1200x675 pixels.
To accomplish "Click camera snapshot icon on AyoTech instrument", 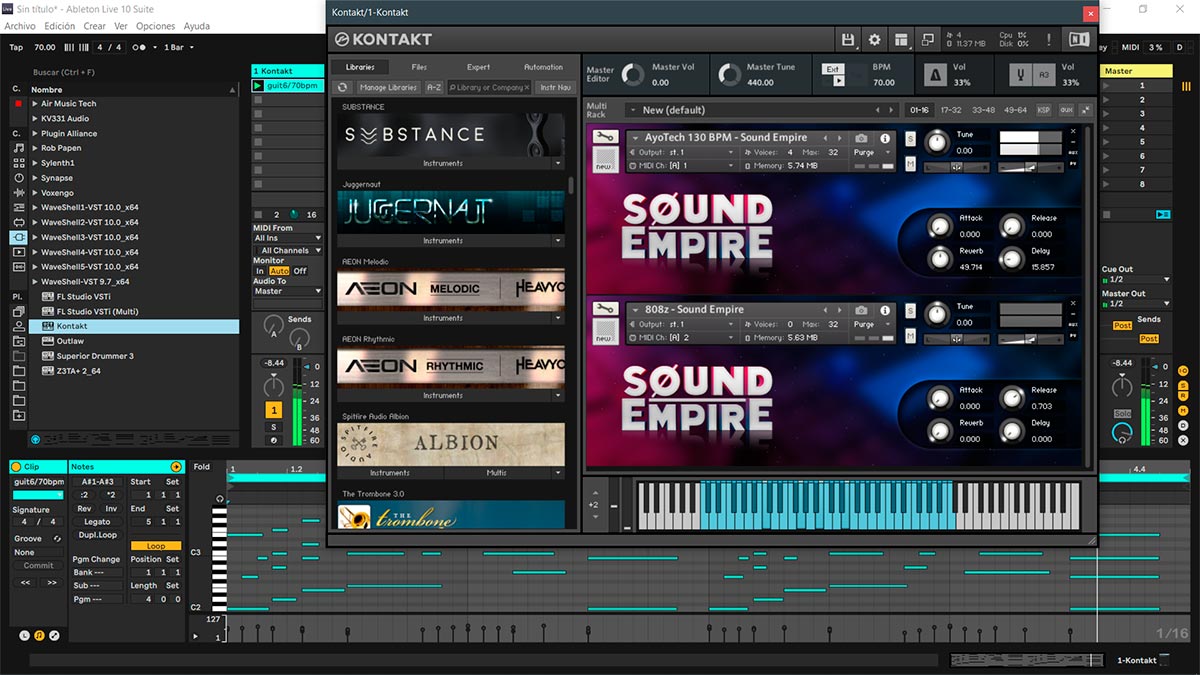I will pyautogui.click(x=862, y=138).
